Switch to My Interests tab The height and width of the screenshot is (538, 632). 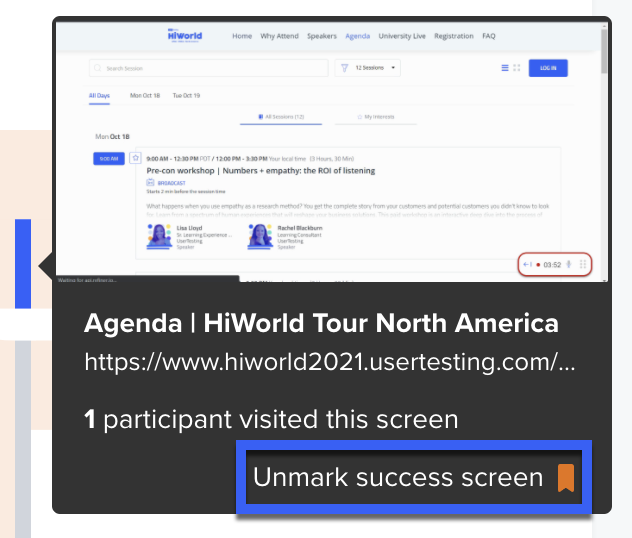click(x=376, y=117)
